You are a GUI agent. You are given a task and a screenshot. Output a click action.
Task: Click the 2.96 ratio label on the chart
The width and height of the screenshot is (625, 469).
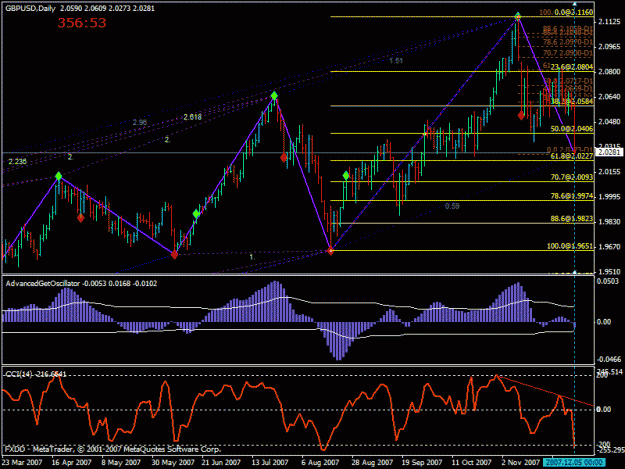[x=140, y=122]
